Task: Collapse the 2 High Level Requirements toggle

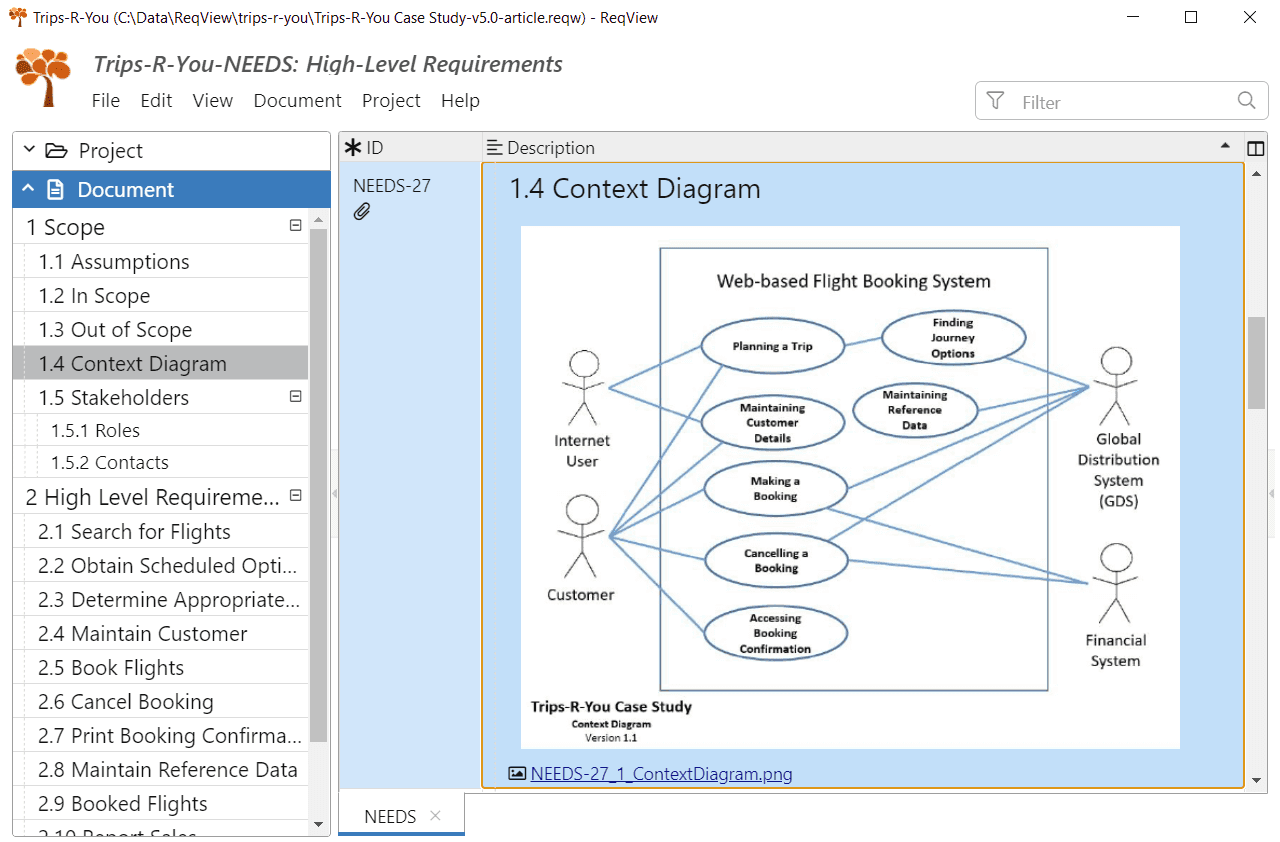Action: click(x=295, y=495)
